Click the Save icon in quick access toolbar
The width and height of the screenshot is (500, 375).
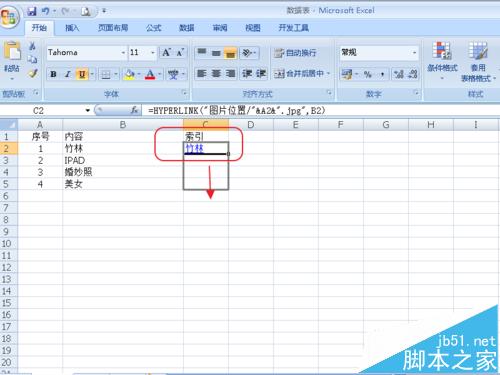[32, 11]
